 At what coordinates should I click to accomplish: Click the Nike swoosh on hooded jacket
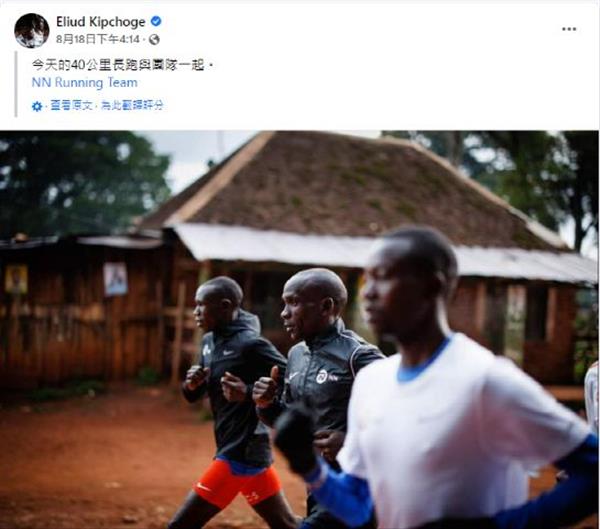click(x=228, y=352)
